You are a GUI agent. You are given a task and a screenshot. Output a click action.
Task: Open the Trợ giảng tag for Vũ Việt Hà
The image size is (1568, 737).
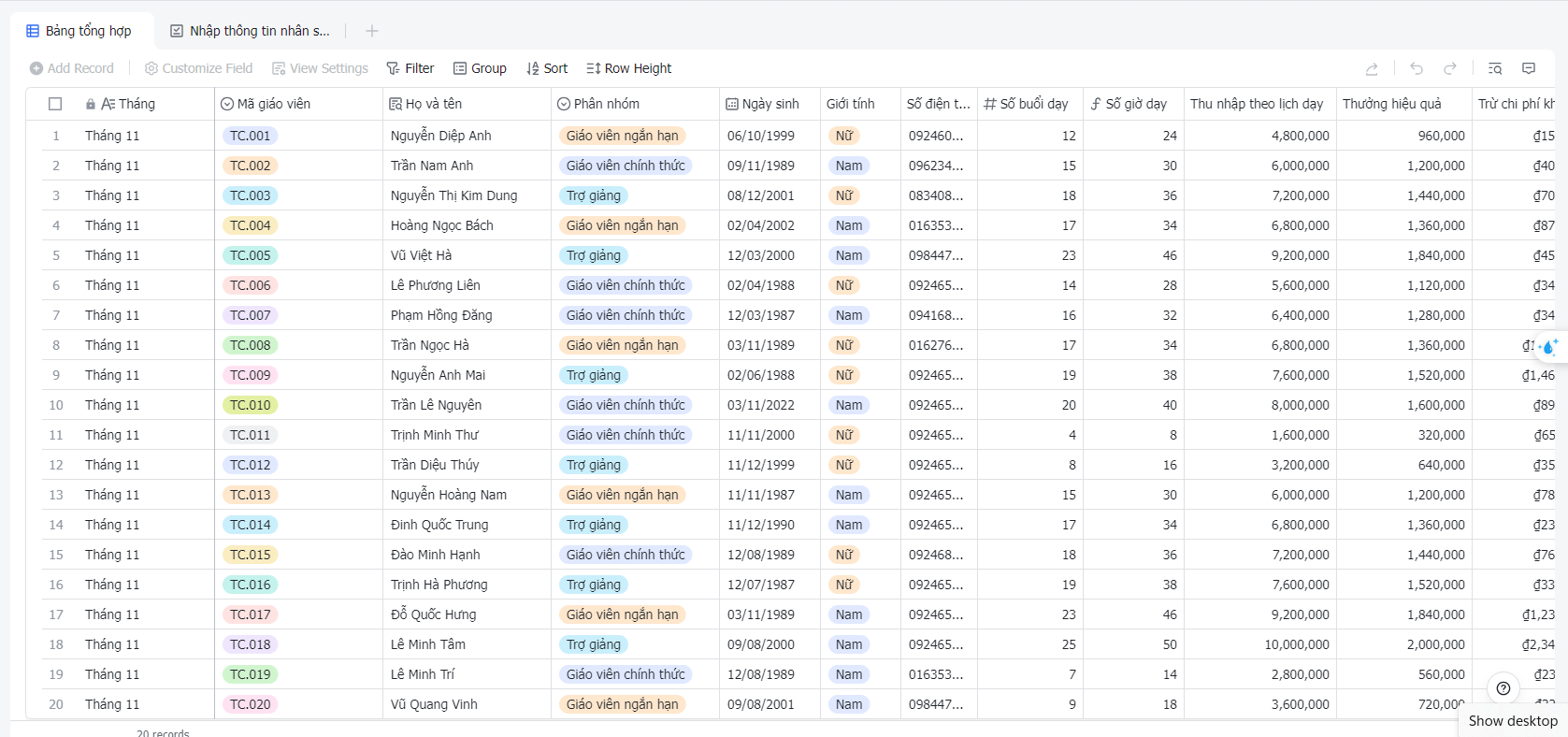coord(594,255)
